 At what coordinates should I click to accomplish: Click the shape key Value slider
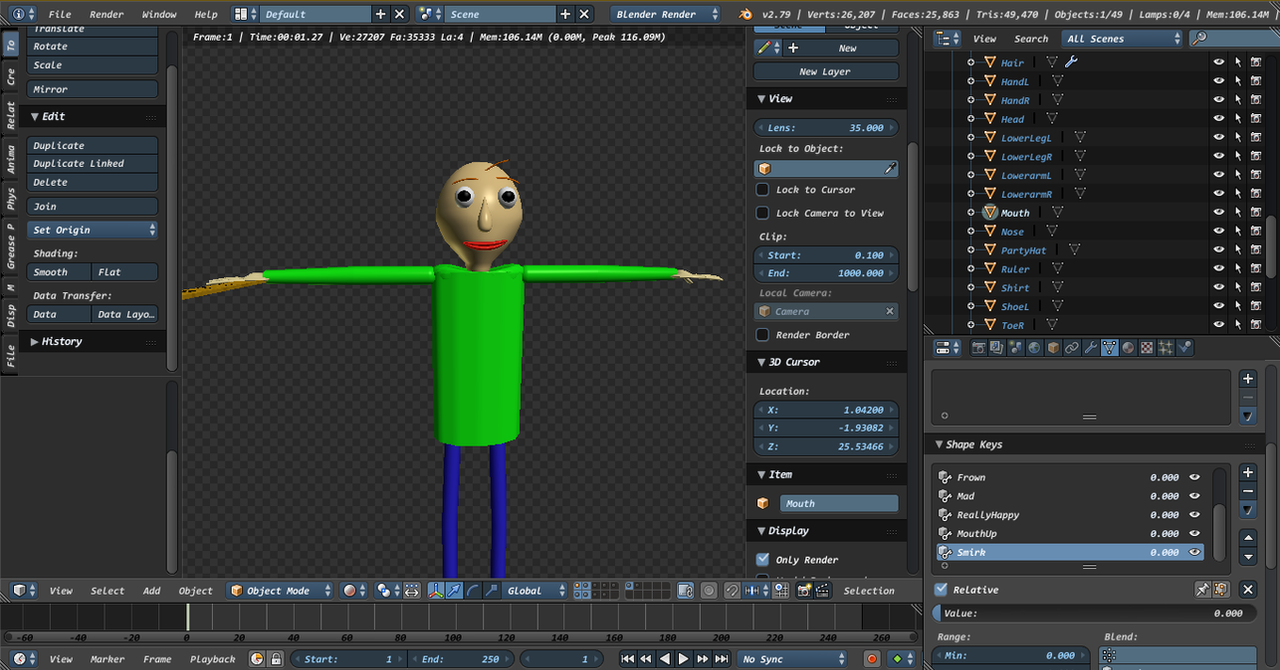1094,613
